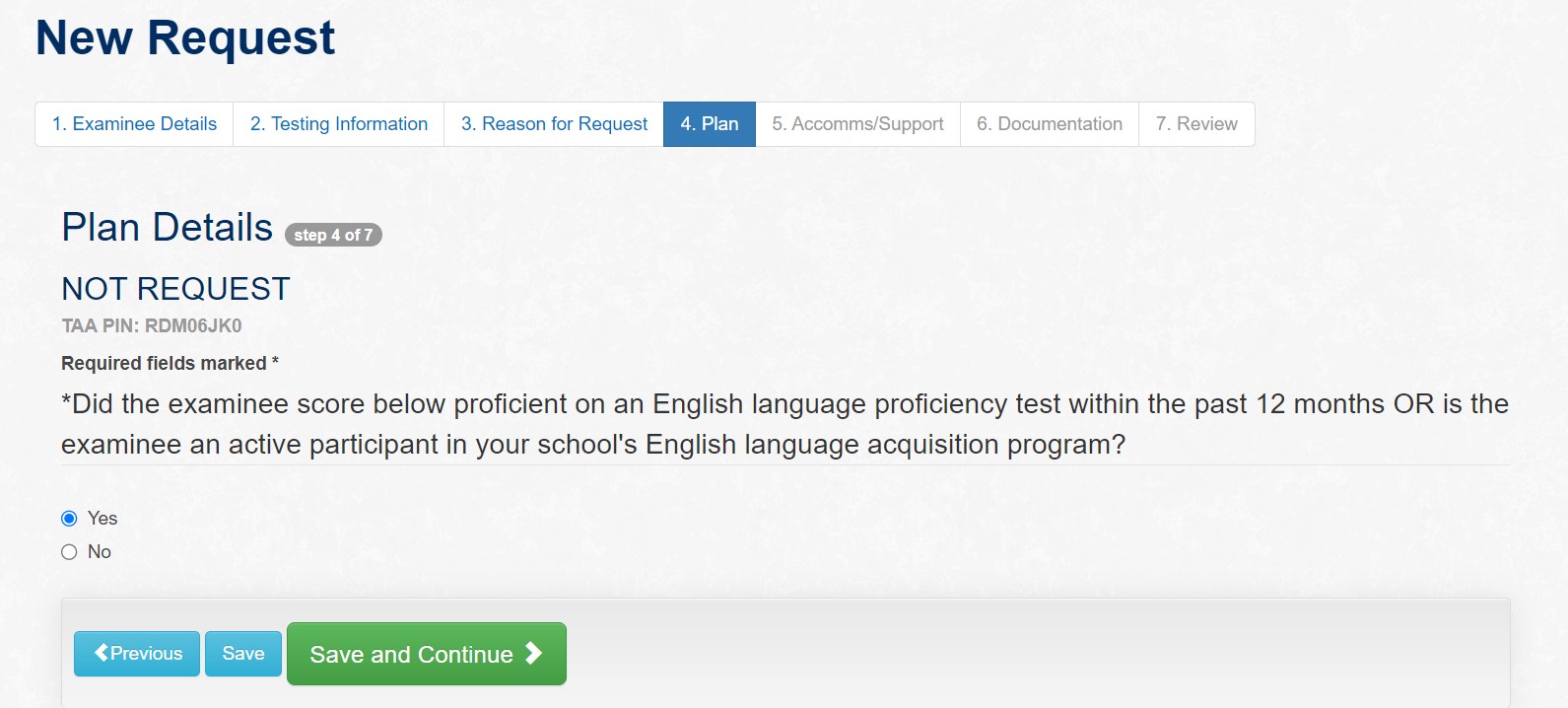Click the Plan Details heading

click(166, 227)
